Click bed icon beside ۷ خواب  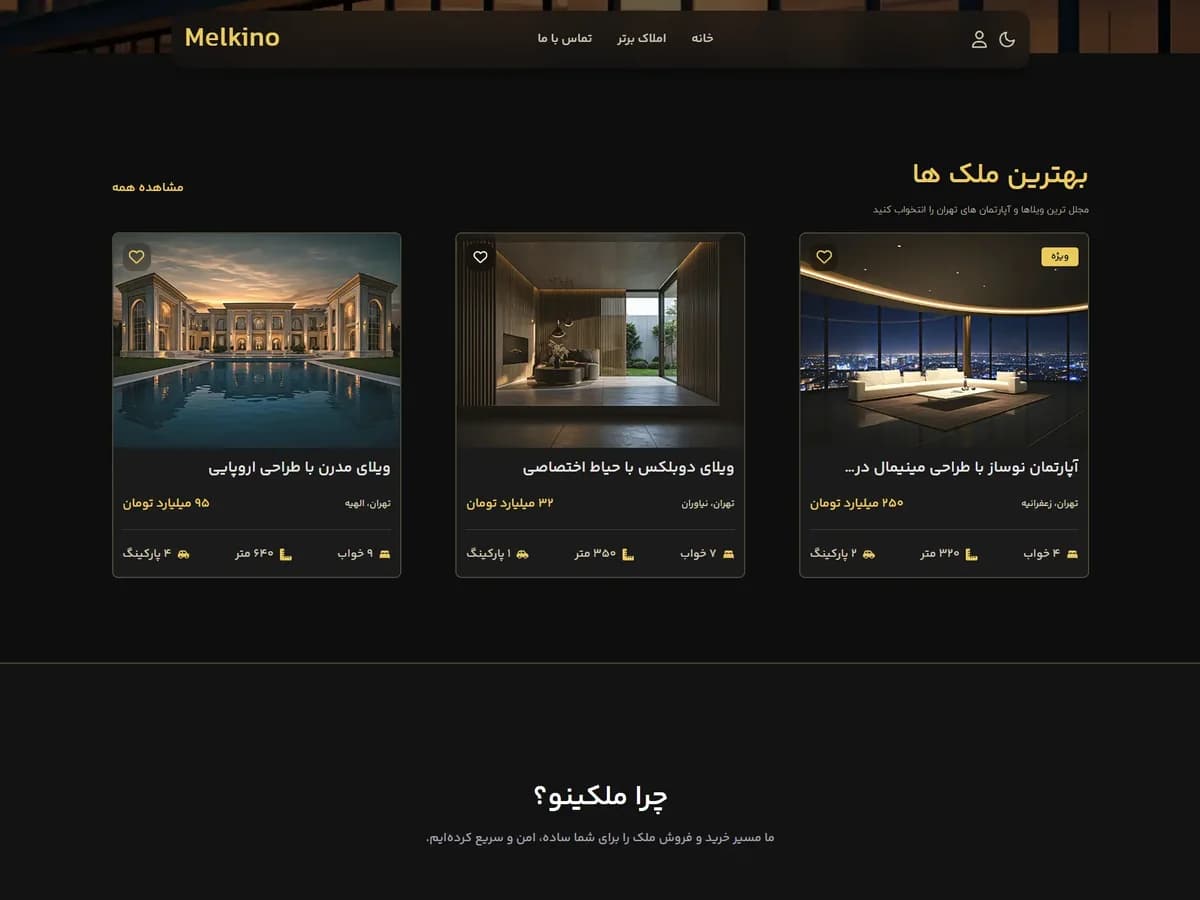coord(728,554)
